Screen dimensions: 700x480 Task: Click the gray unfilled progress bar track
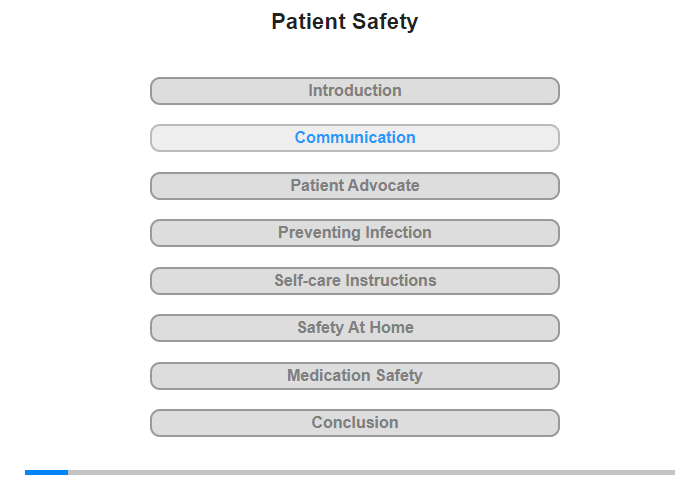coord(371,472)
